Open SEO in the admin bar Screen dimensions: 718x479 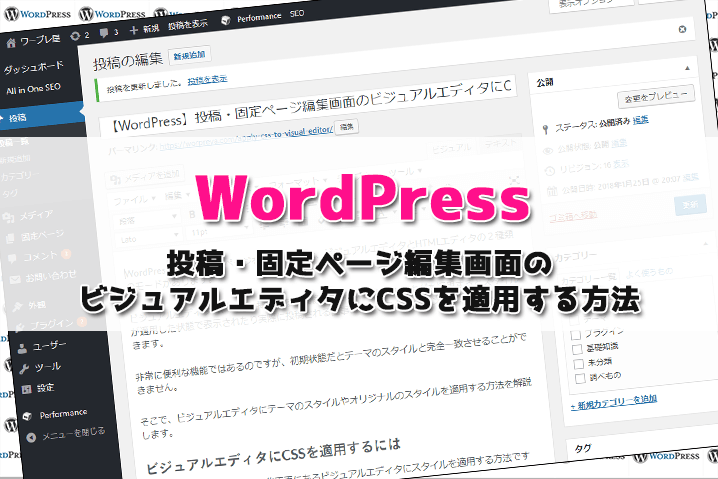(297, 14)
